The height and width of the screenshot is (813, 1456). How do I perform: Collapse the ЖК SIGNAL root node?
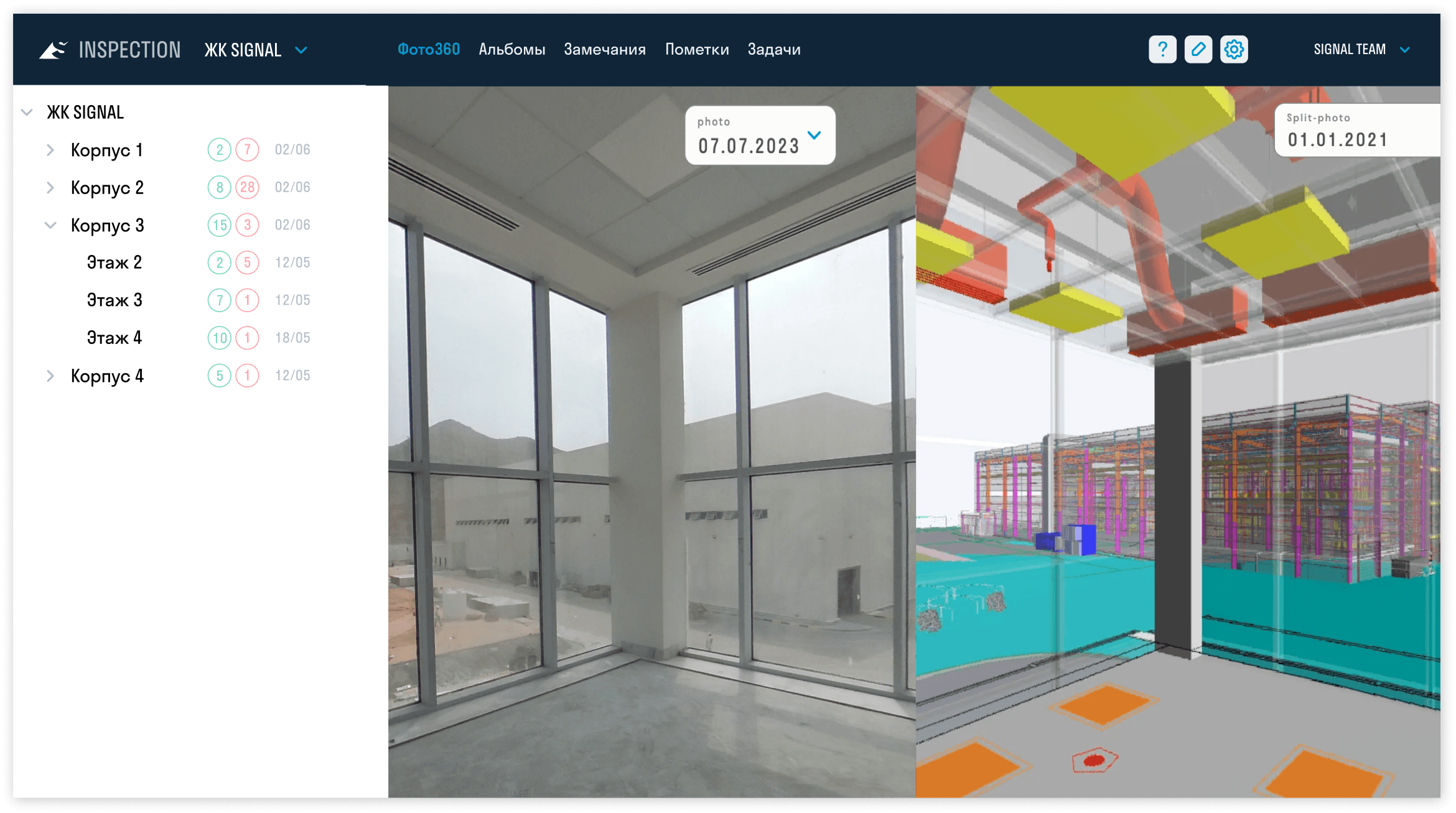(x=27, y=113)
